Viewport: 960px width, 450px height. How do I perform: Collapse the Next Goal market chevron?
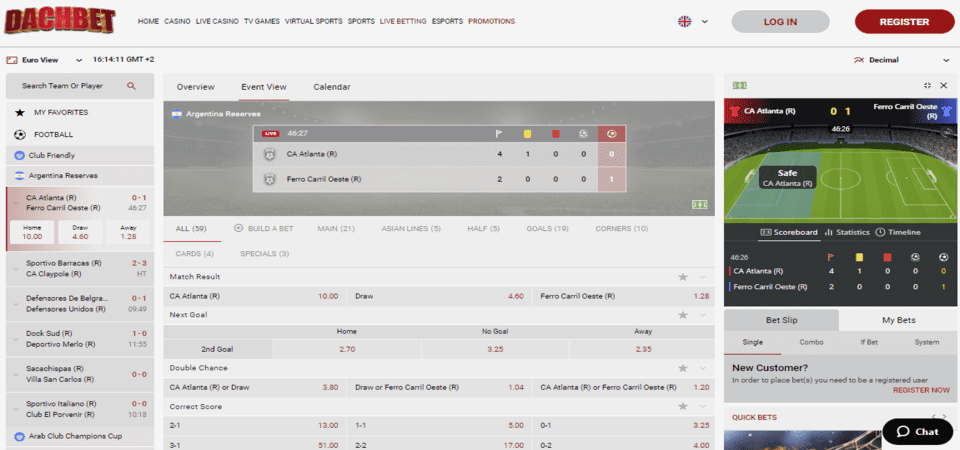pyautogui.click(x=703, y=315)
